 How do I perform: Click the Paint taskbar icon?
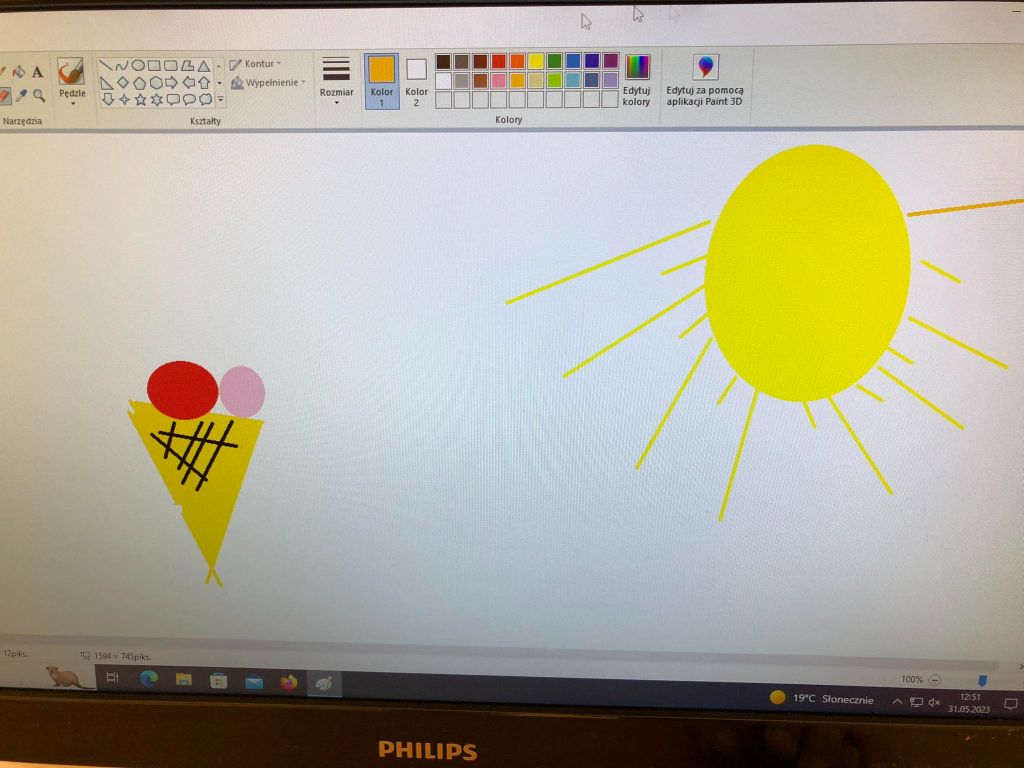click(324, 684)
